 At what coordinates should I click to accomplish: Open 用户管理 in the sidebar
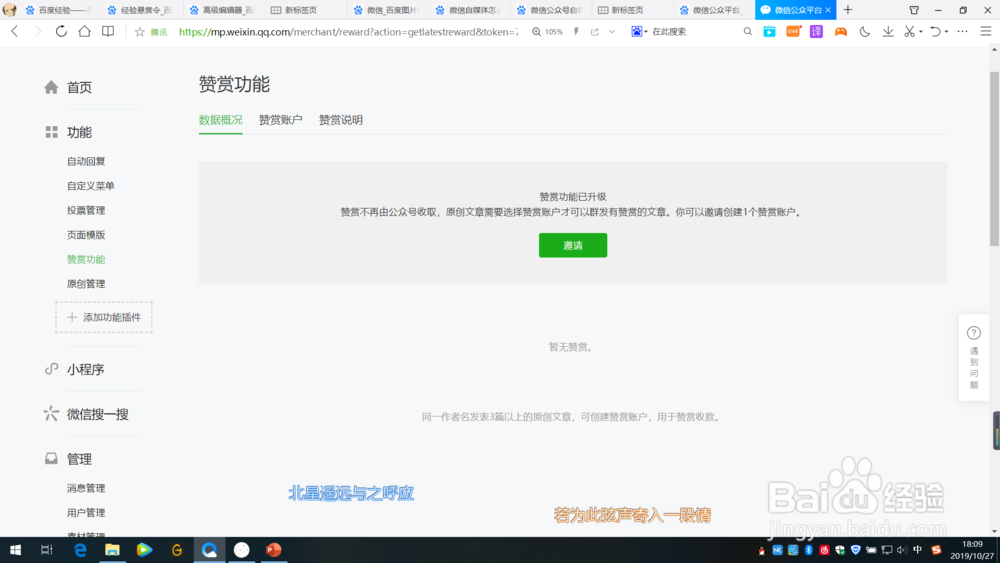(x=86, y=513)
